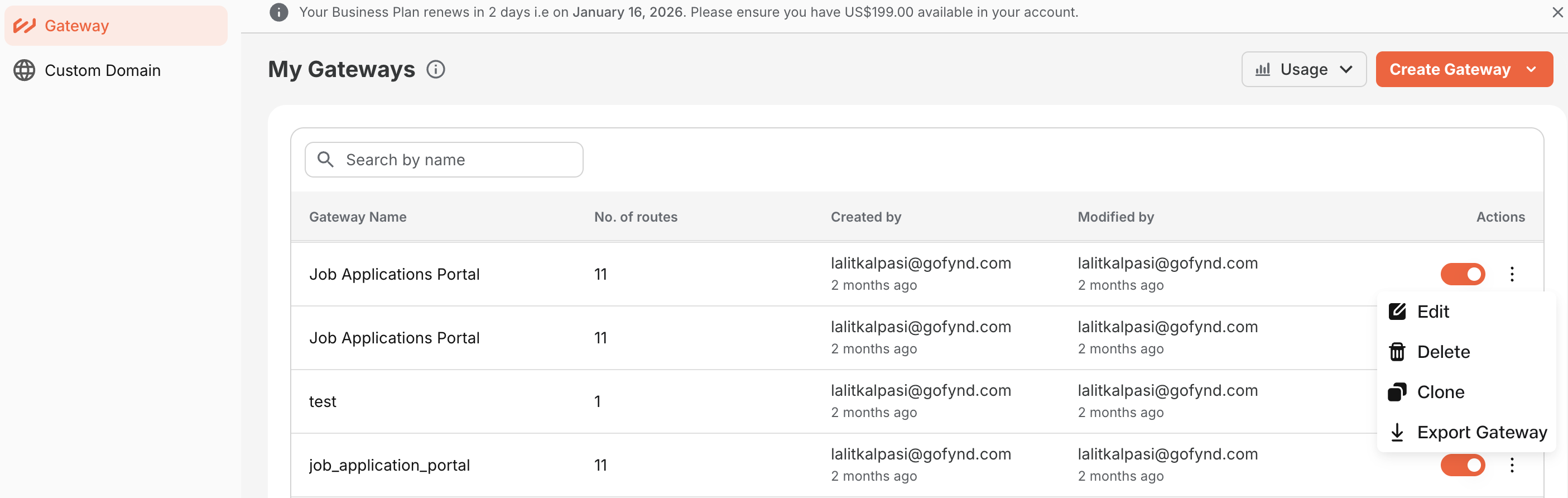Close first row's three-dot actions menu
The height and width of the screenshot is (498, 1568).
tap(1512, 274)
